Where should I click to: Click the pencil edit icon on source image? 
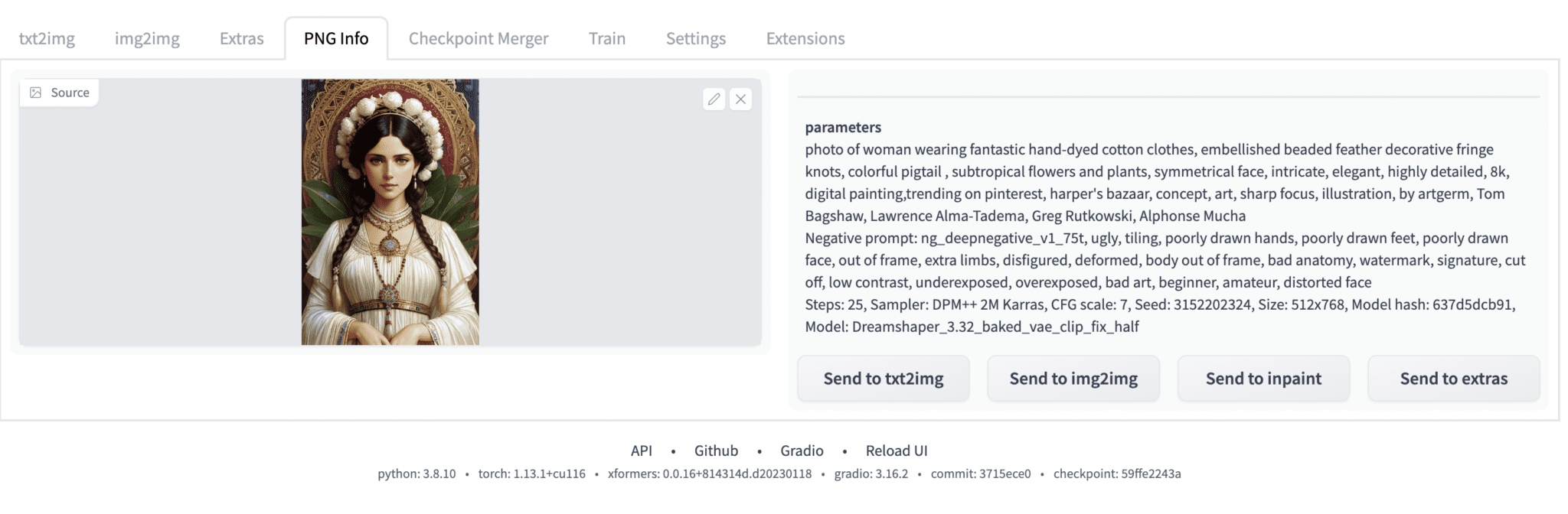click(714, 99)
